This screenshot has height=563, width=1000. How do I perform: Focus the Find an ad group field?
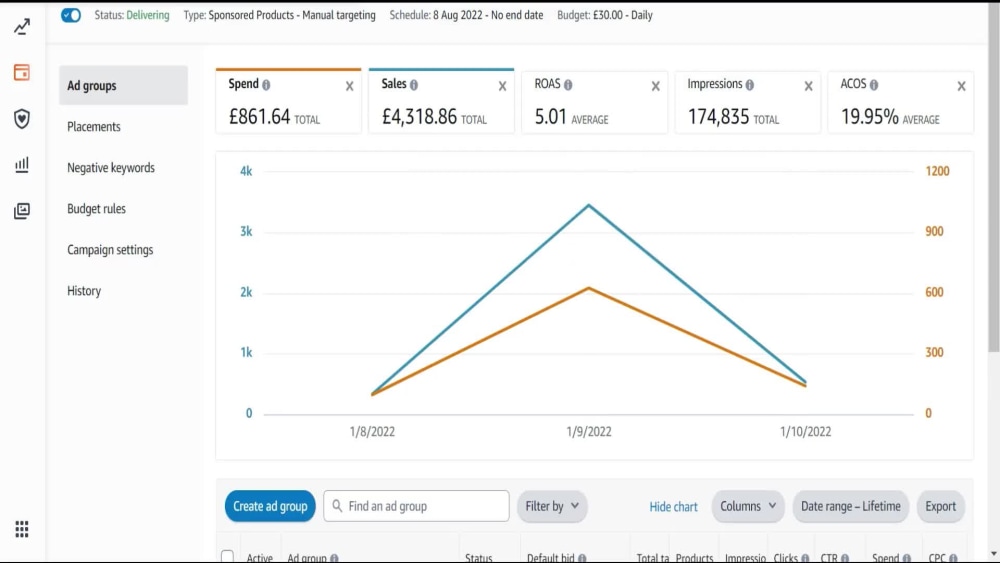tap(416, 506)
